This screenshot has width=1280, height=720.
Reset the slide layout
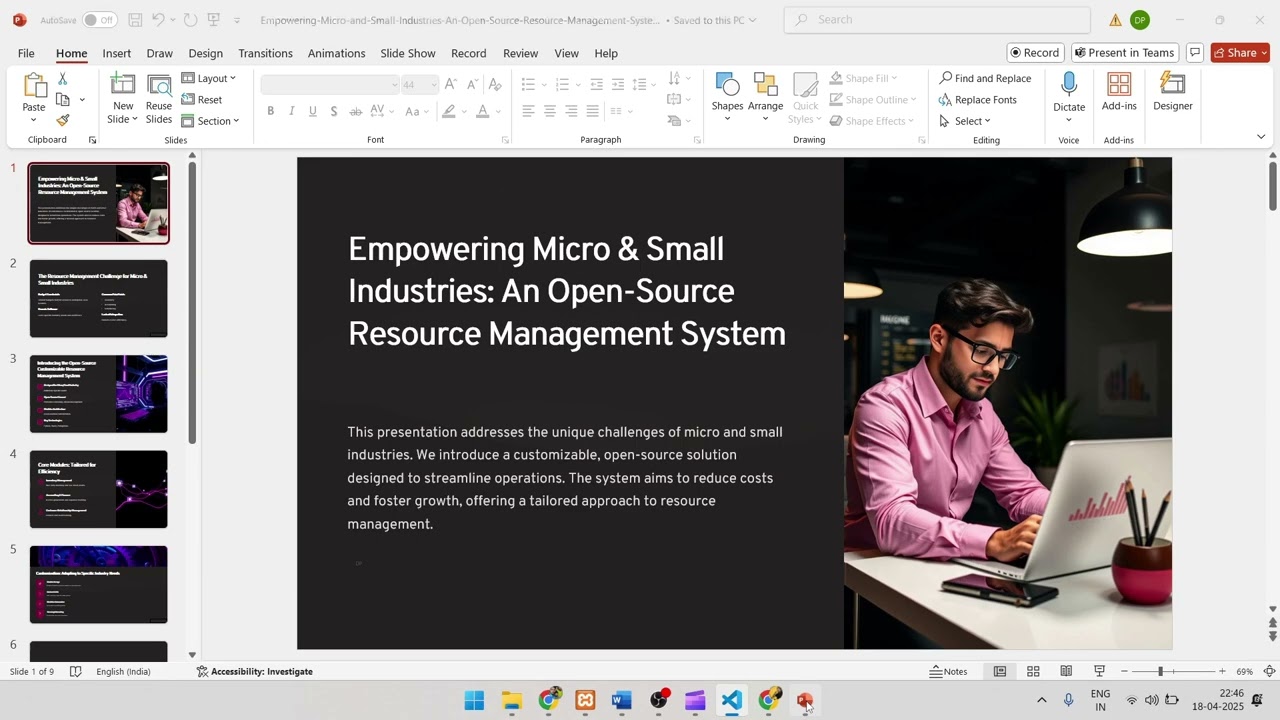pos(202,100)
